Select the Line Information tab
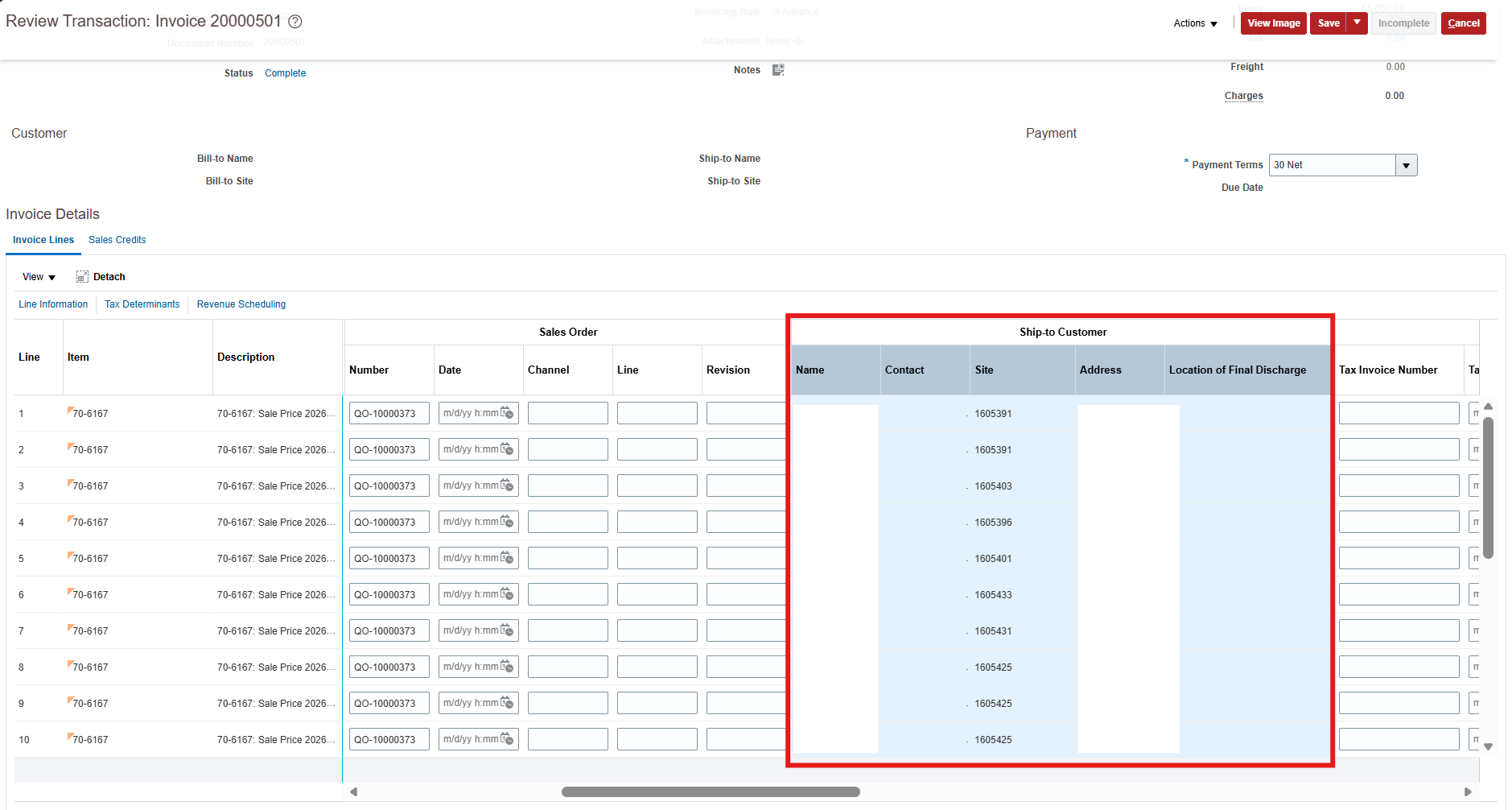 (53, 304)
